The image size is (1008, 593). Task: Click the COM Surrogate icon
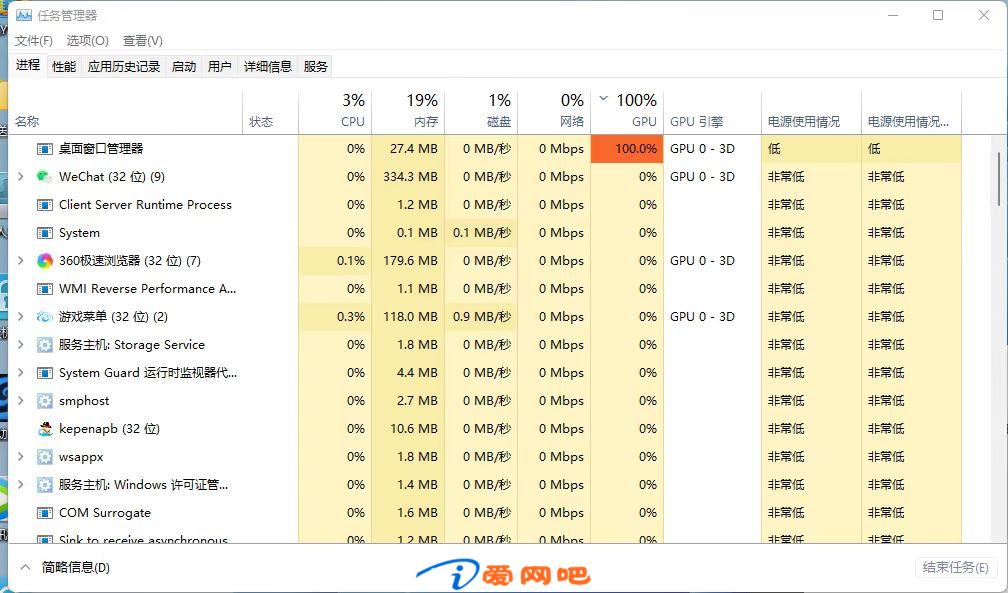(44, 513)
